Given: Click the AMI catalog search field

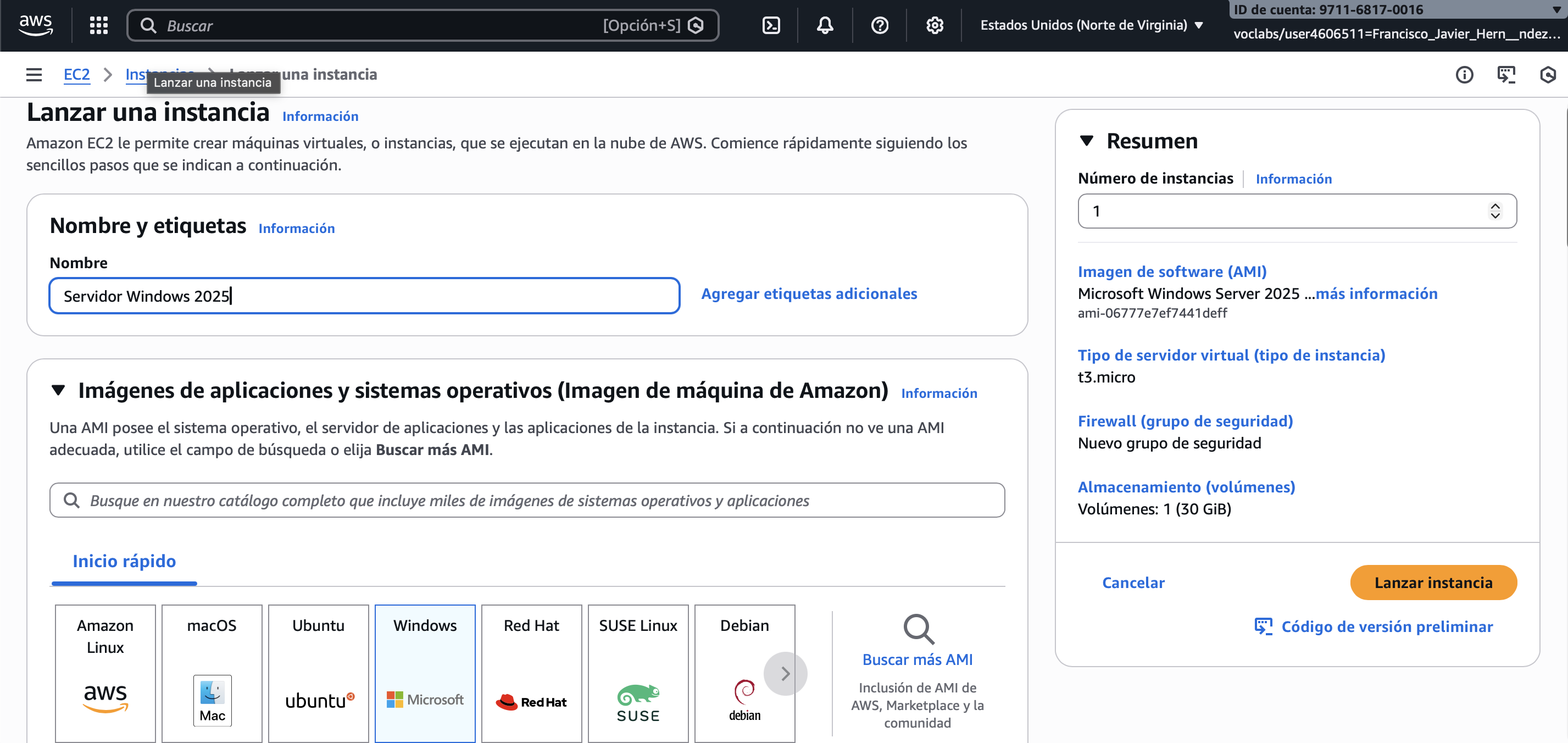Looking at the screenshot, I should [x=527, y=500].
